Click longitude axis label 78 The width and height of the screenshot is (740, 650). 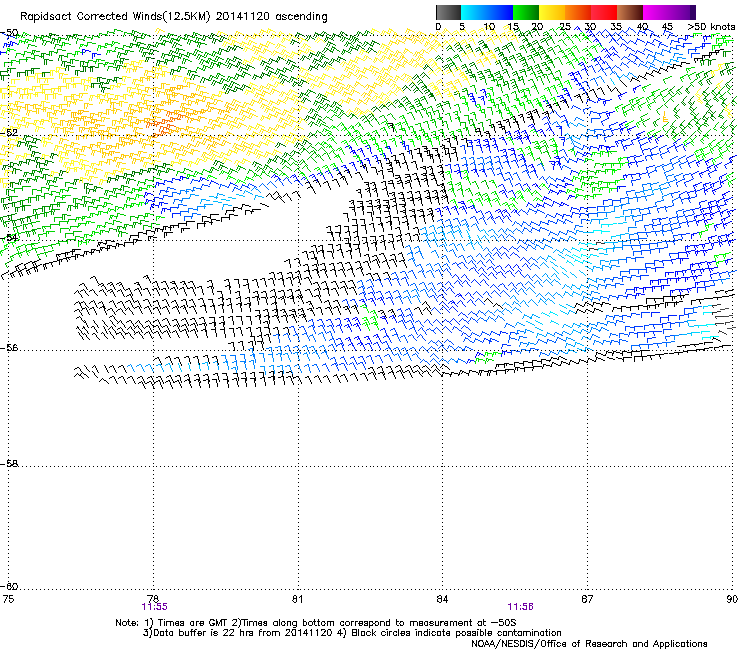click(153, 599)
